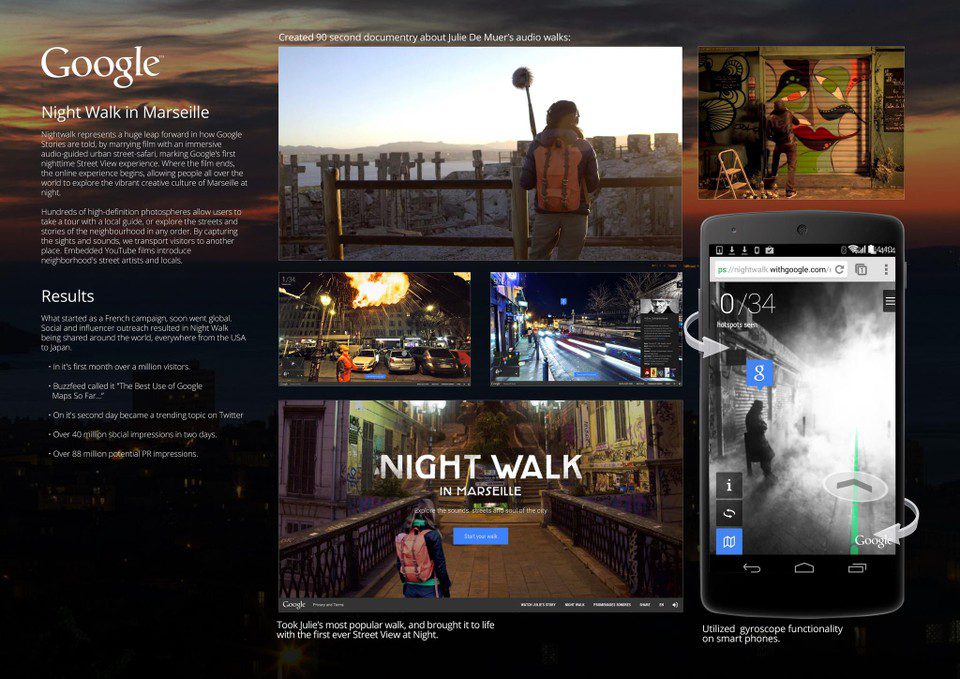960x679 pixels.
Task: Tap the Android recent apps button
Action: point(857,568)
